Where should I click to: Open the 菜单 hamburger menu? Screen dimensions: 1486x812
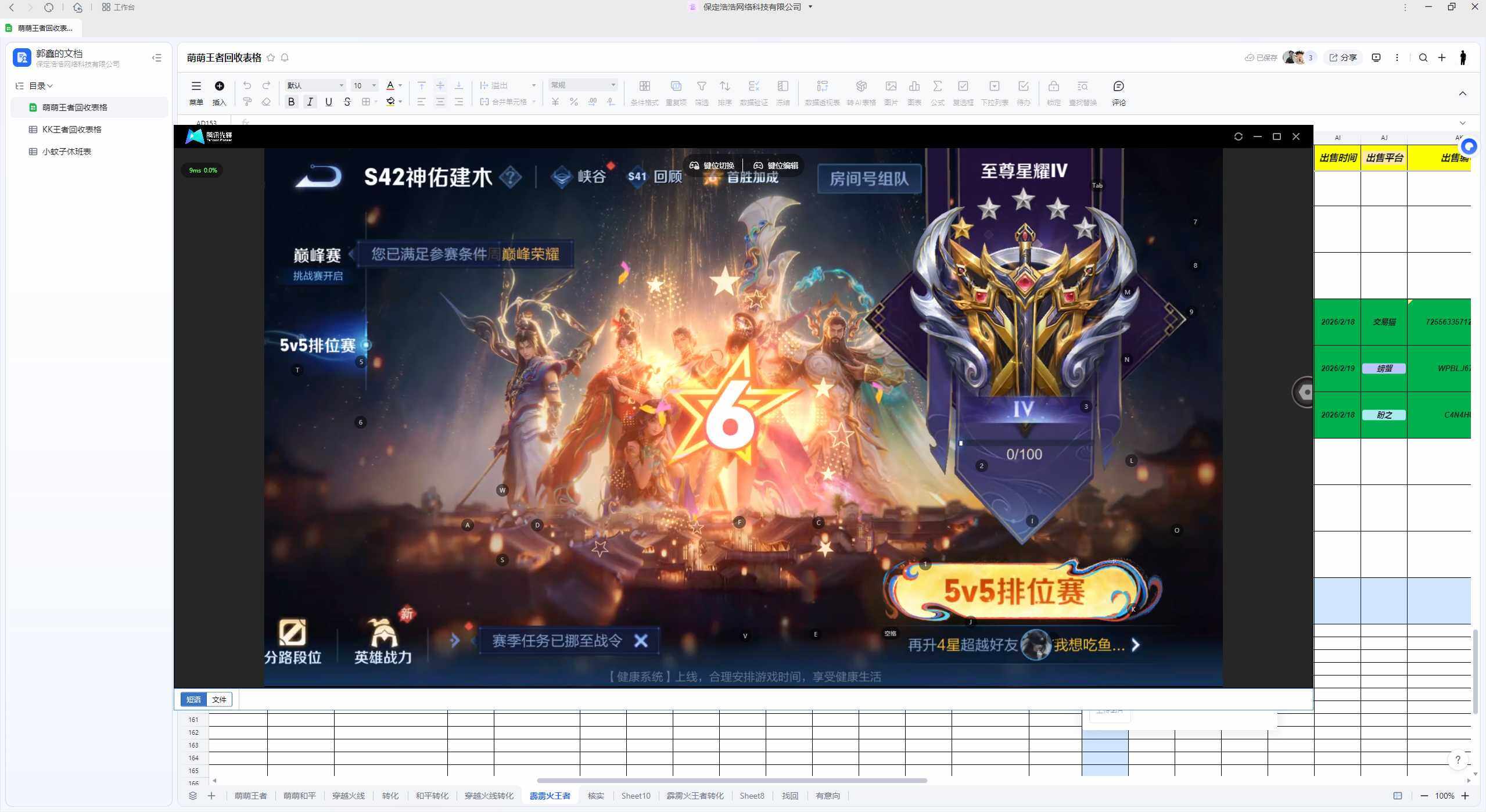click(x=196, y=87)
